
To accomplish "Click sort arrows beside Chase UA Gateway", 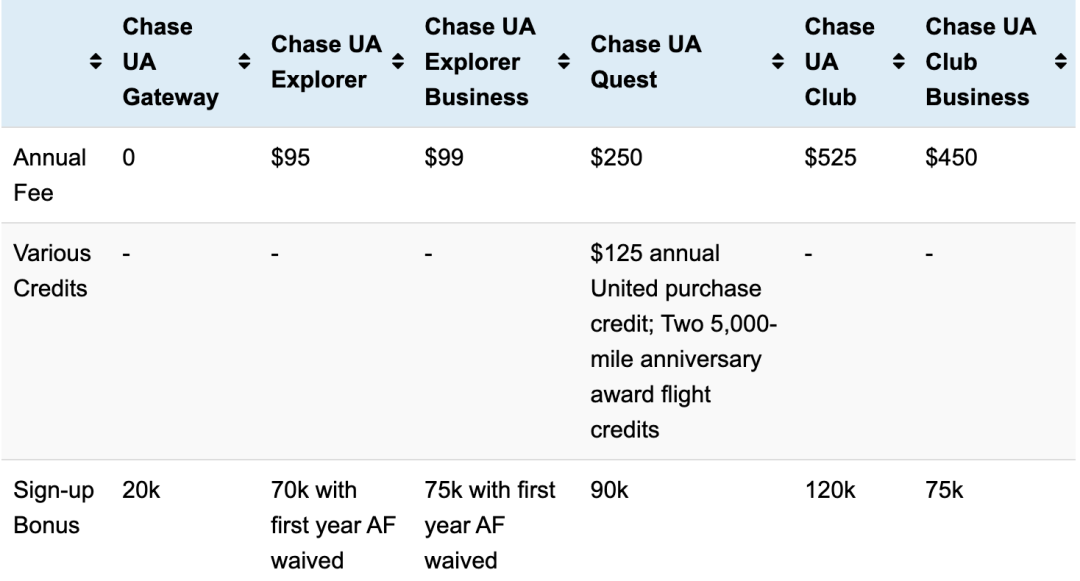I will tap(244, 62).
